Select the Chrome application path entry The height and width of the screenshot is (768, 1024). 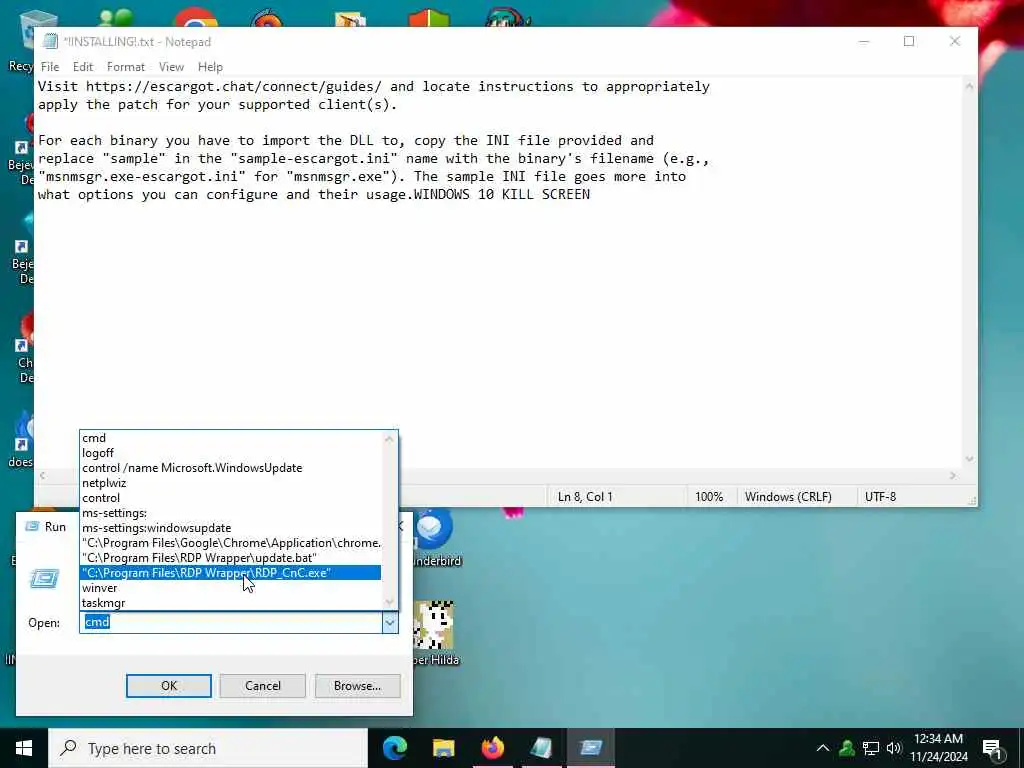[231, 543]
